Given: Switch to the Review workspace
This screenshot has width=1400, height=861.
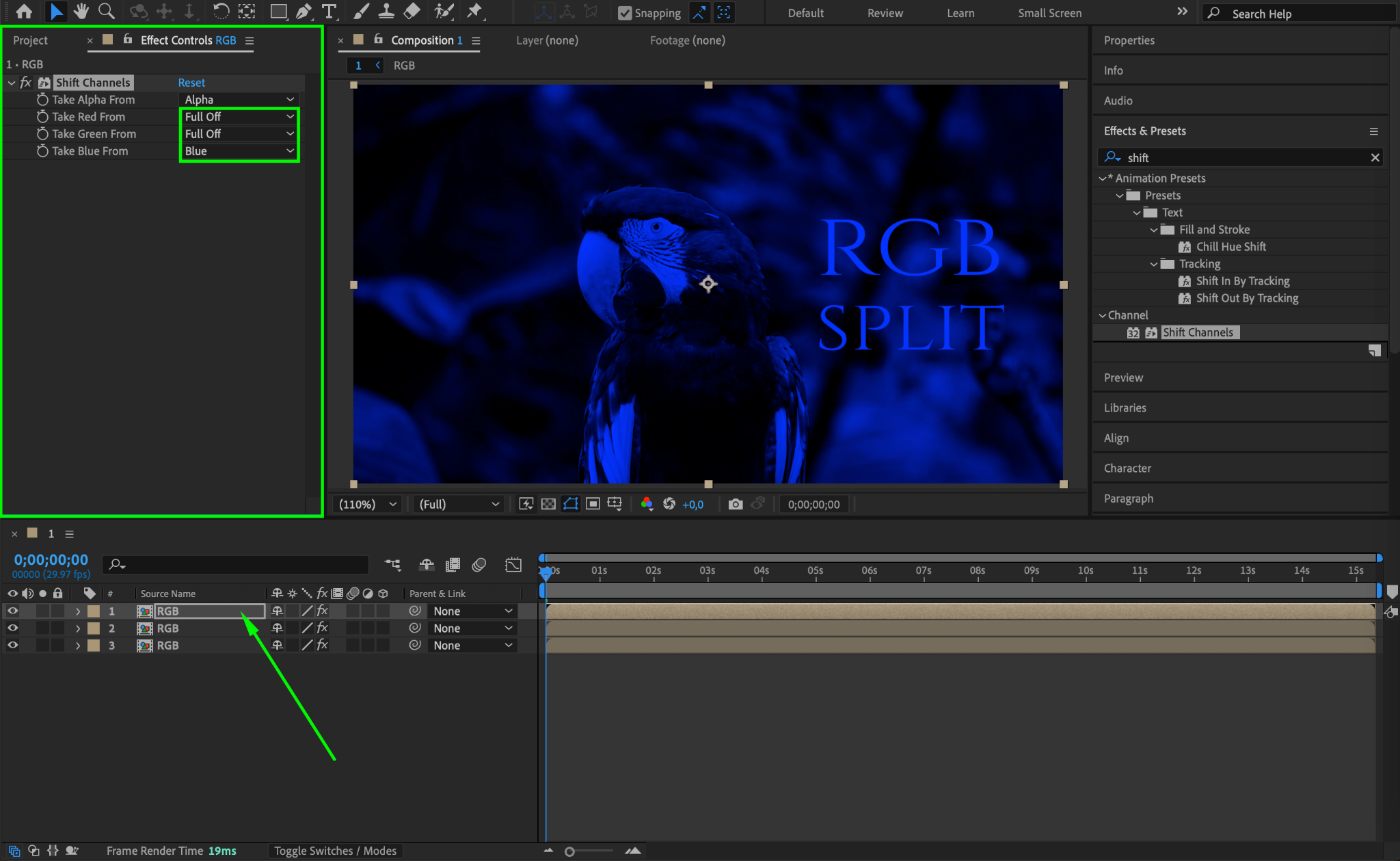Looking at the screenshot, I should [885, 13].
